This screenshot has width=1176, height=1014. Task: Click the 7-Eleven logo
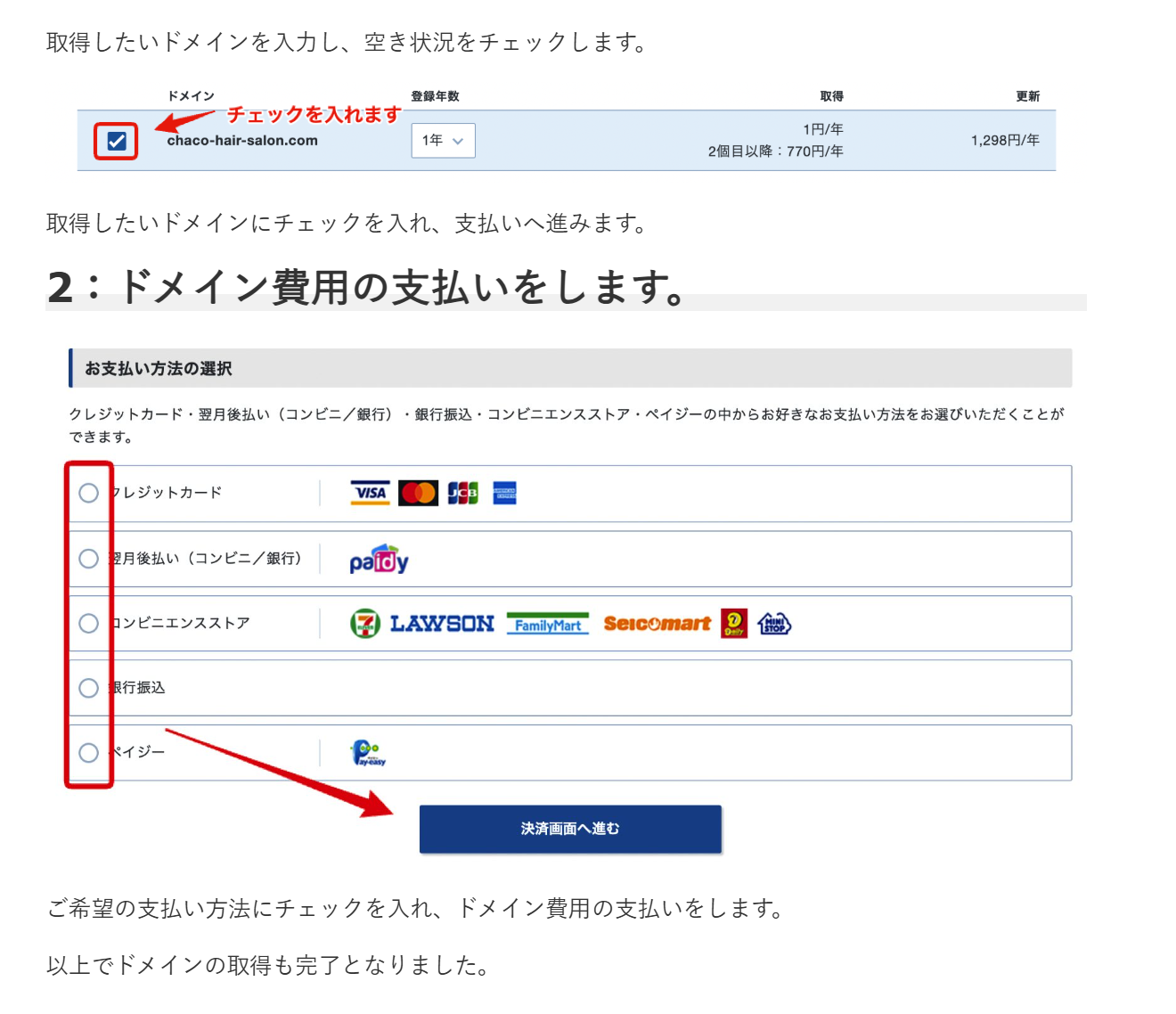pos(365,624)
